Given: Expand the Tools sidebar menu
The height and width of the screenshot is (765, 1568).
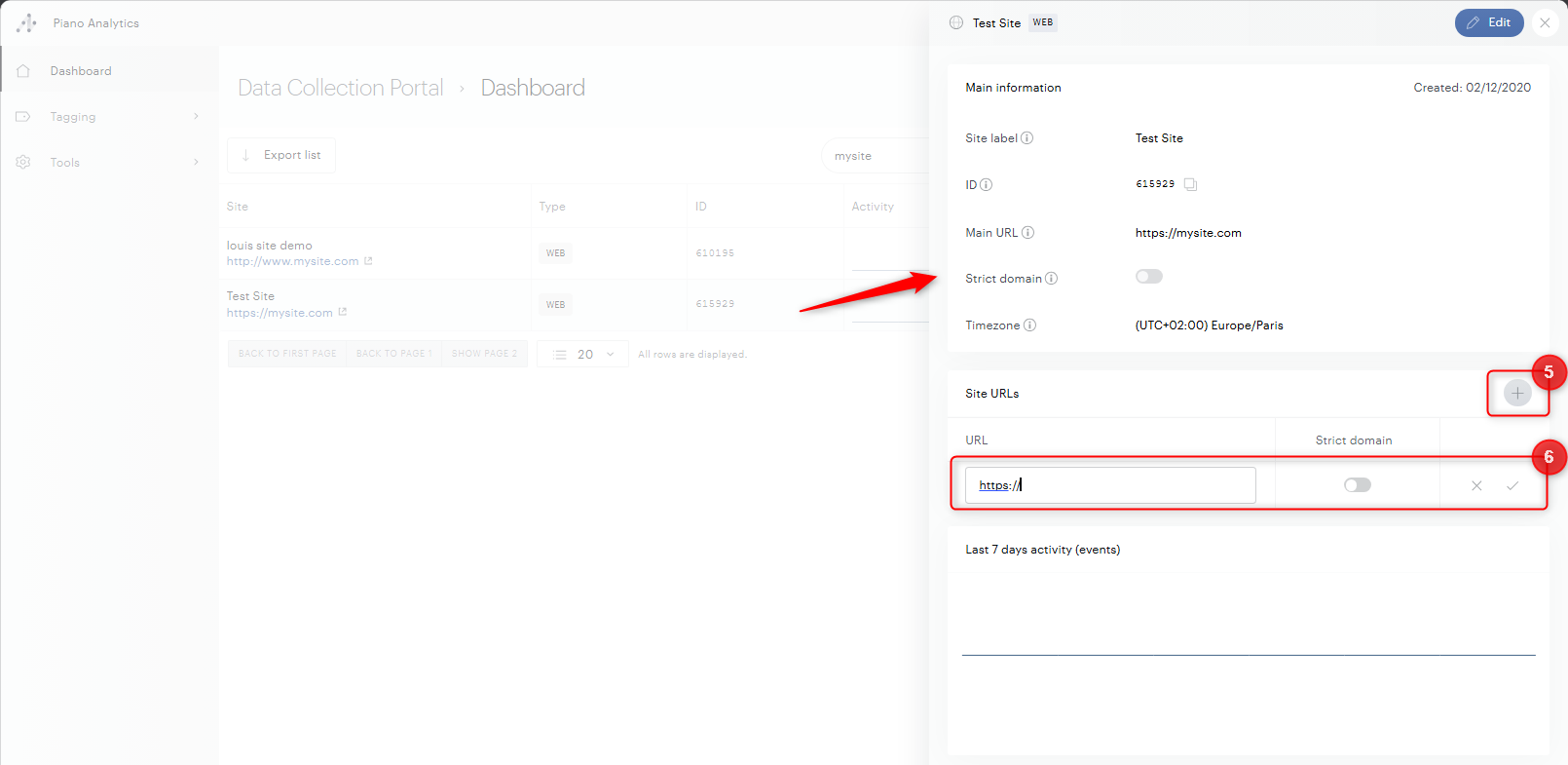Looking at the screenshot, I should 107,163.
